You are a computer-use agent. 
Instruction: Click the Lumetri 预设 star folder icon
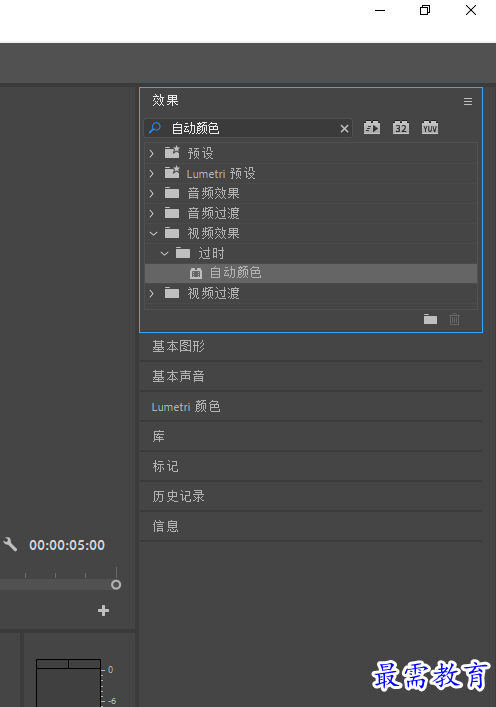tap(172, 172)
